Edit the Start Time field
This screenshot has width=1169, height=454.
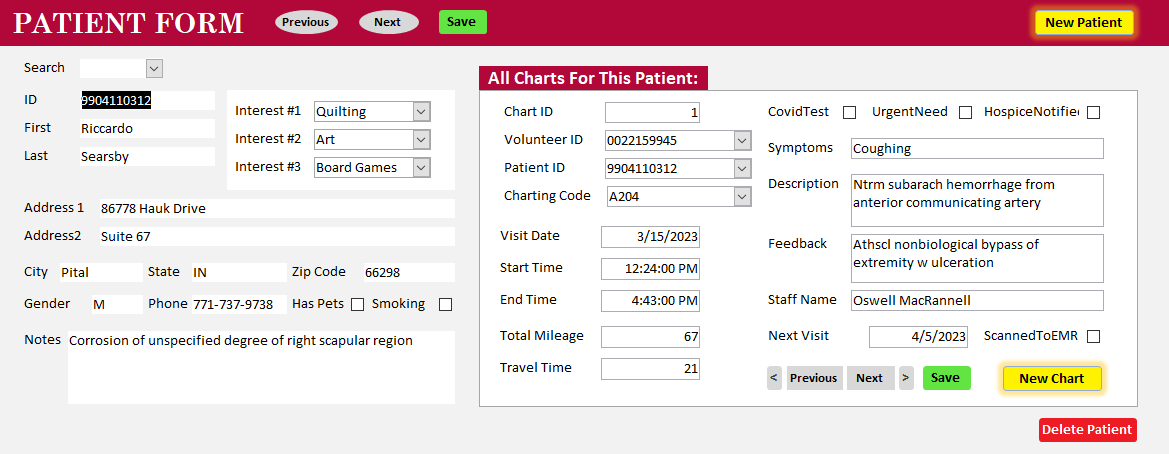click(x=650, y=269)
